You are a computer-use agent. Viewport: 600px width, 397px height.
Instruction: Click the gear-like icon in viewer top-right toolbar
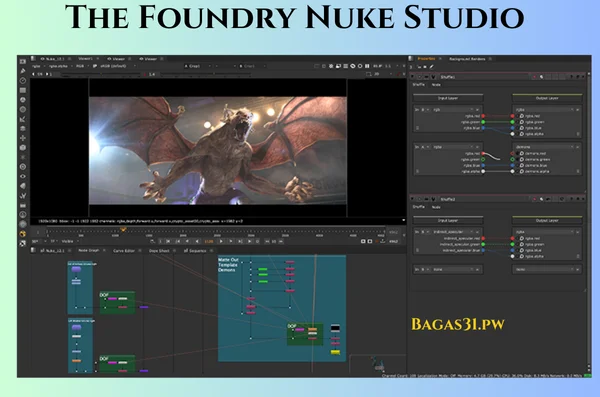point(331,66)
